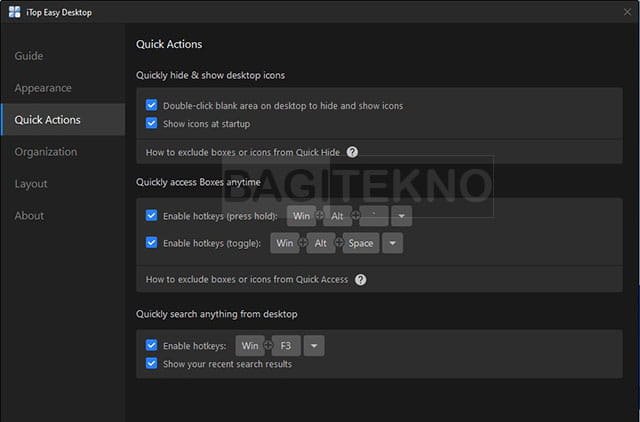The height and width of the screenshot is (422, 640).
Task: Open dropdown for toggle hotkey Space
Action: pyautogui.click(x=392, y=243)
